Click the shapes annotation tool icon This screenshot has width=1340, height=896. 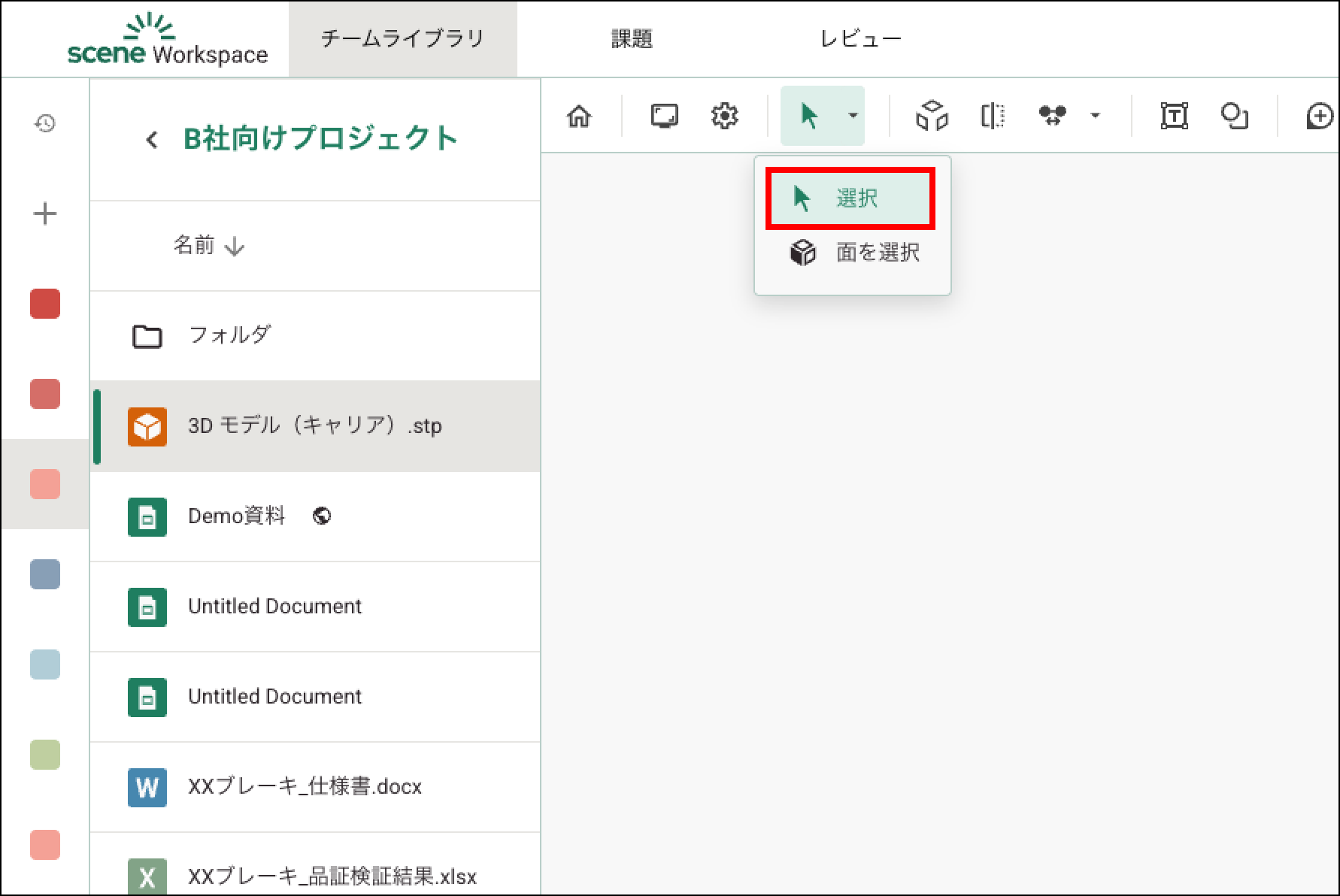point(1234,117)
